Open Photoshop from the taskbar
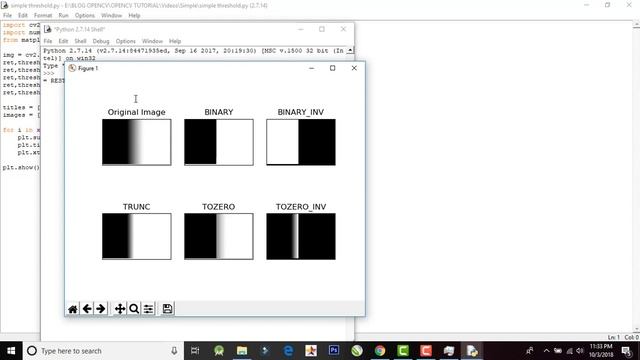This screenshot has width=640, height=360. point(334,351)
